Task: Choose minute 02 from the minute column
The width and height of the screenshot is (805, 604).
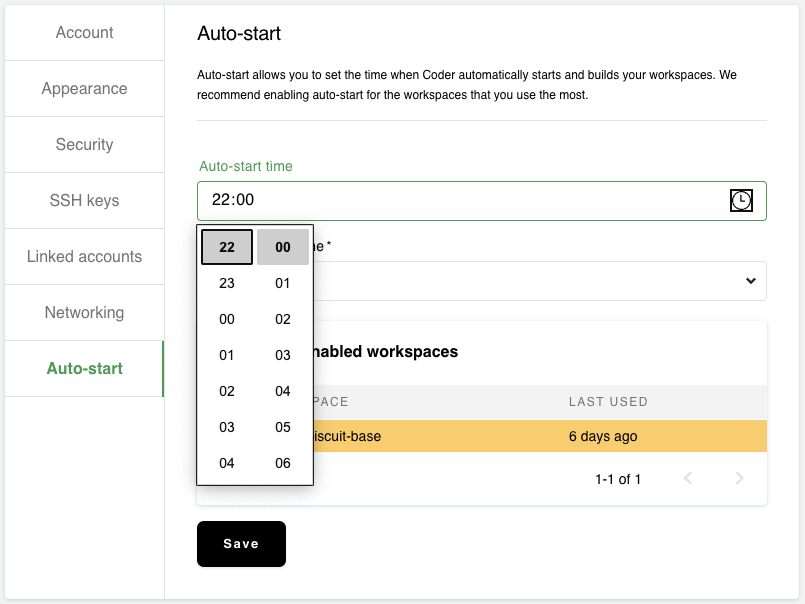Action: pyautogui.click(x=282, y=319)
